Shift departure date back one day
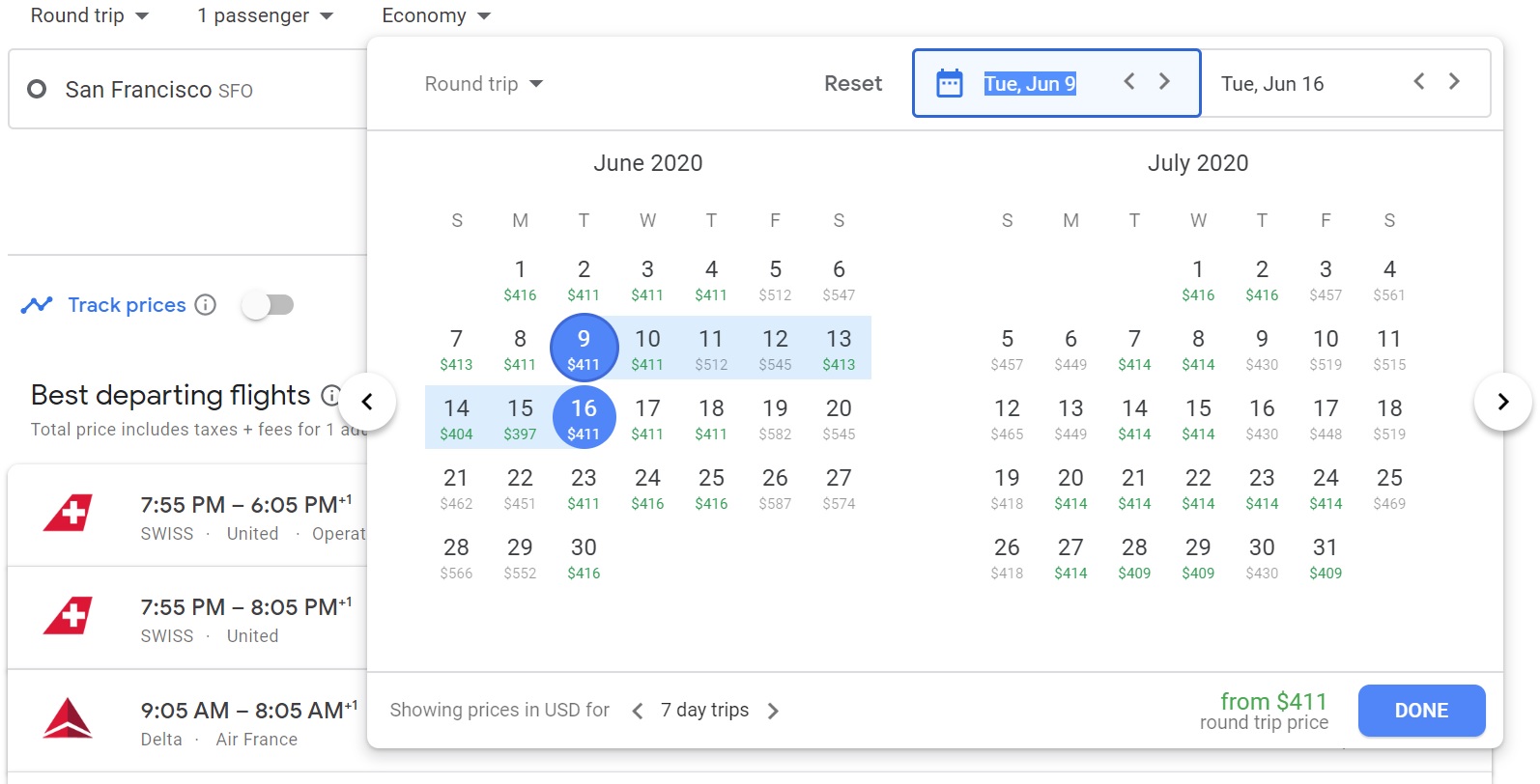This screenshot has width=1540, height=784. pyautogui.click(x=1128, y=82)
